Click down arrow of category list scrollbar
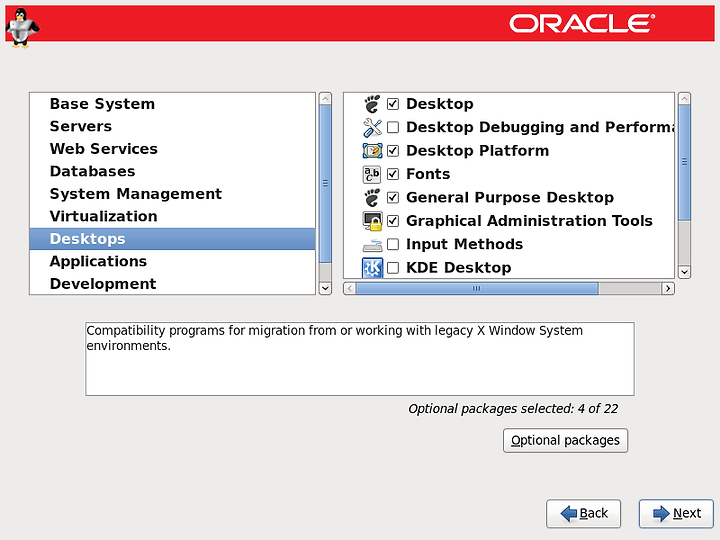The width and height of the screenshot is (720, 540). pyautogui.click(x=325, y=288)
